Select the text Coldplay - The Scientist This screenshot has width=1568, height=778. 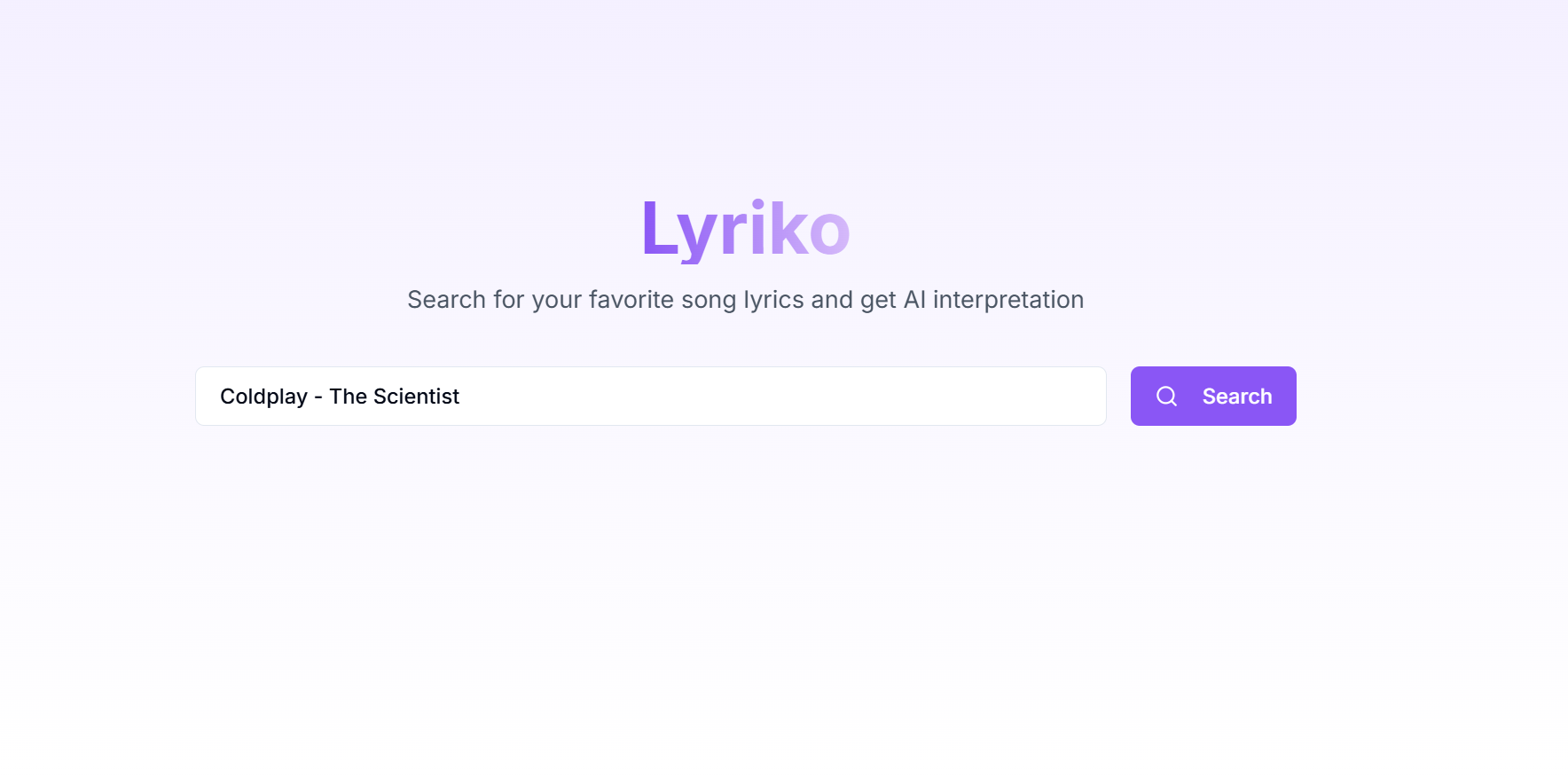(340, 396)
